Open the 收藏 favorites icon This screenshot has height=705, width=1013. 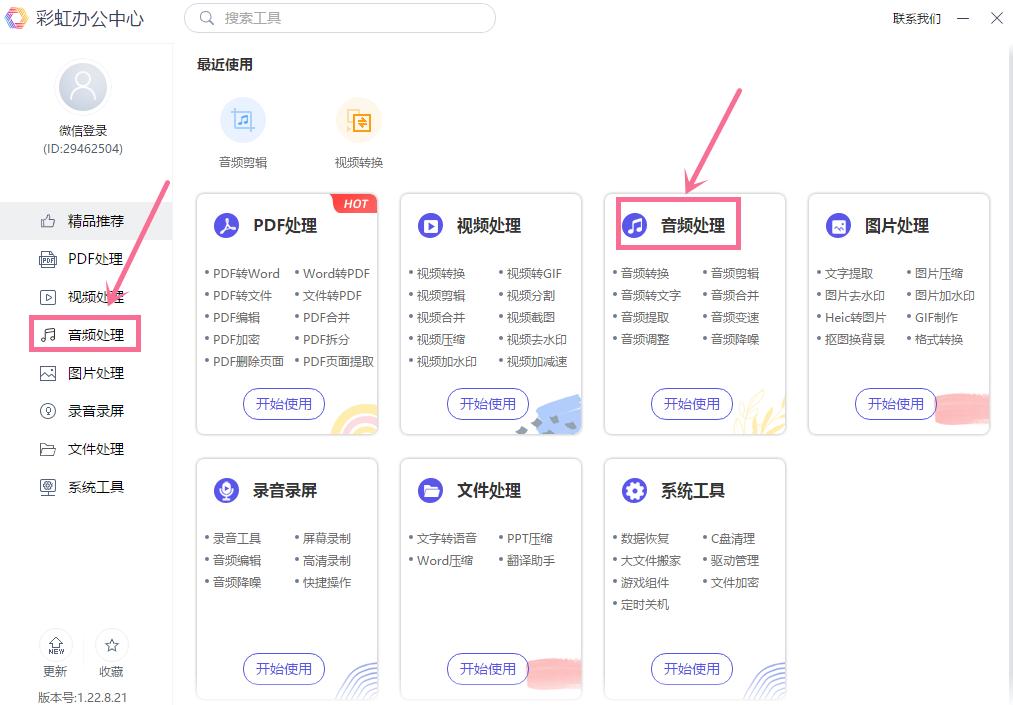click(x=111, y=645)
